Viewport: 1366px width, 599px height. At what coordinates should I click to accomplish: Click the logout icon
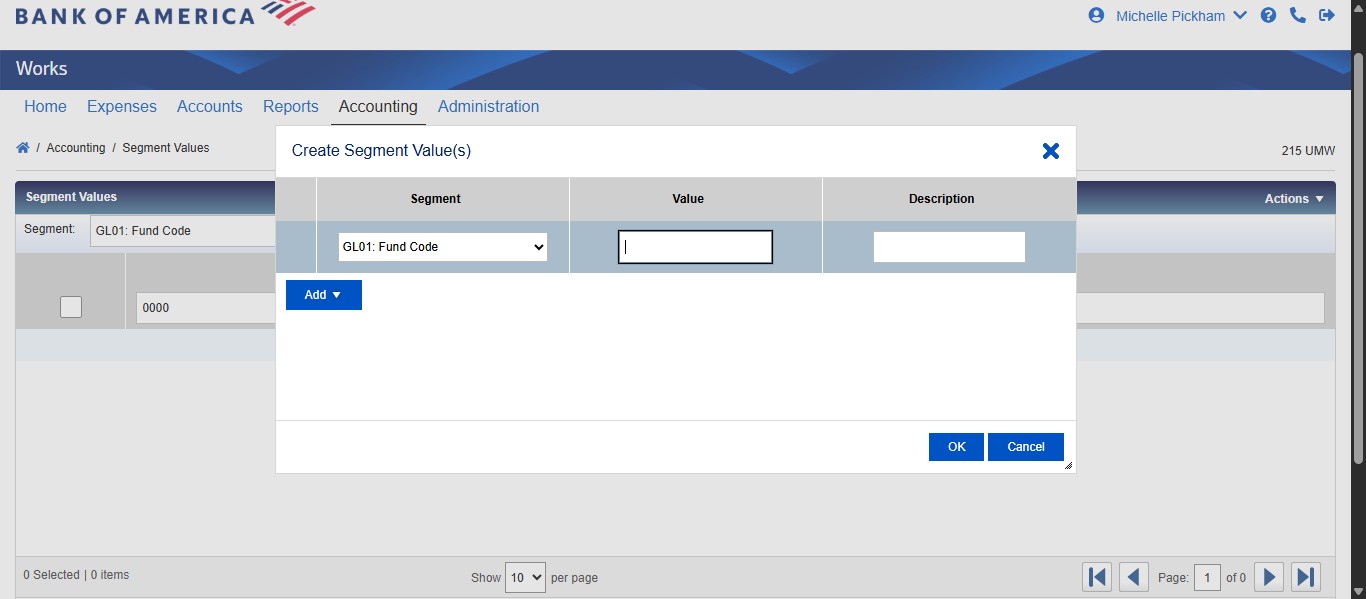click(1327, 15)
